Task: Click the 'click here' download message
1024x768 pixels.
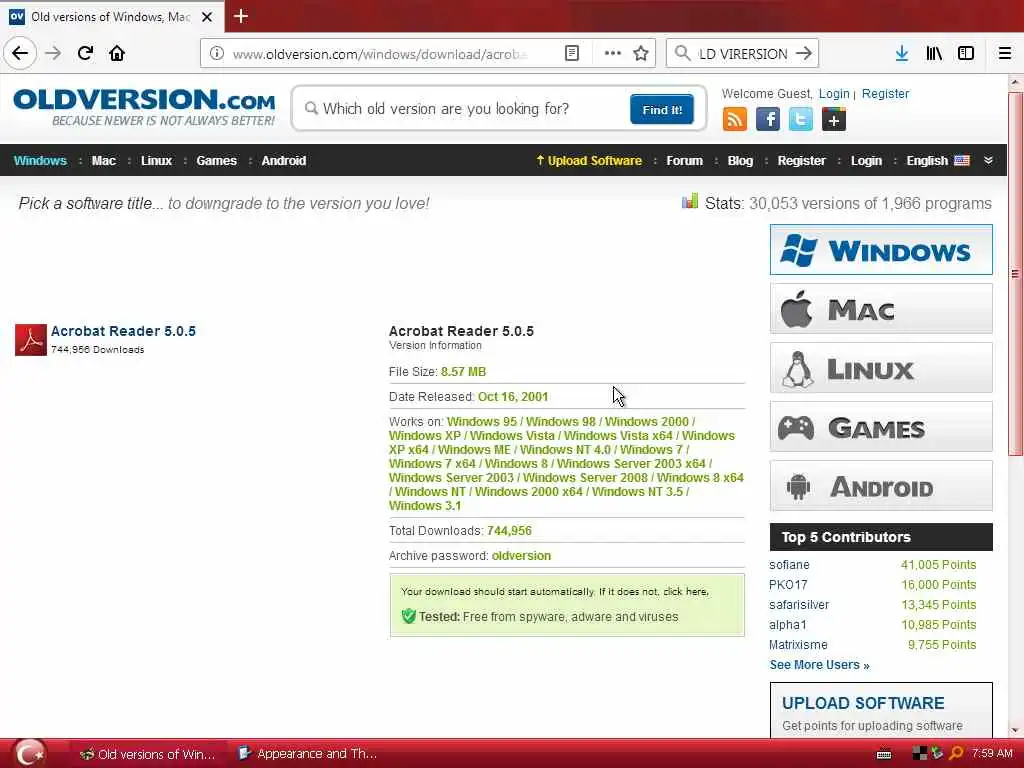Action: [x=685, y=592]
